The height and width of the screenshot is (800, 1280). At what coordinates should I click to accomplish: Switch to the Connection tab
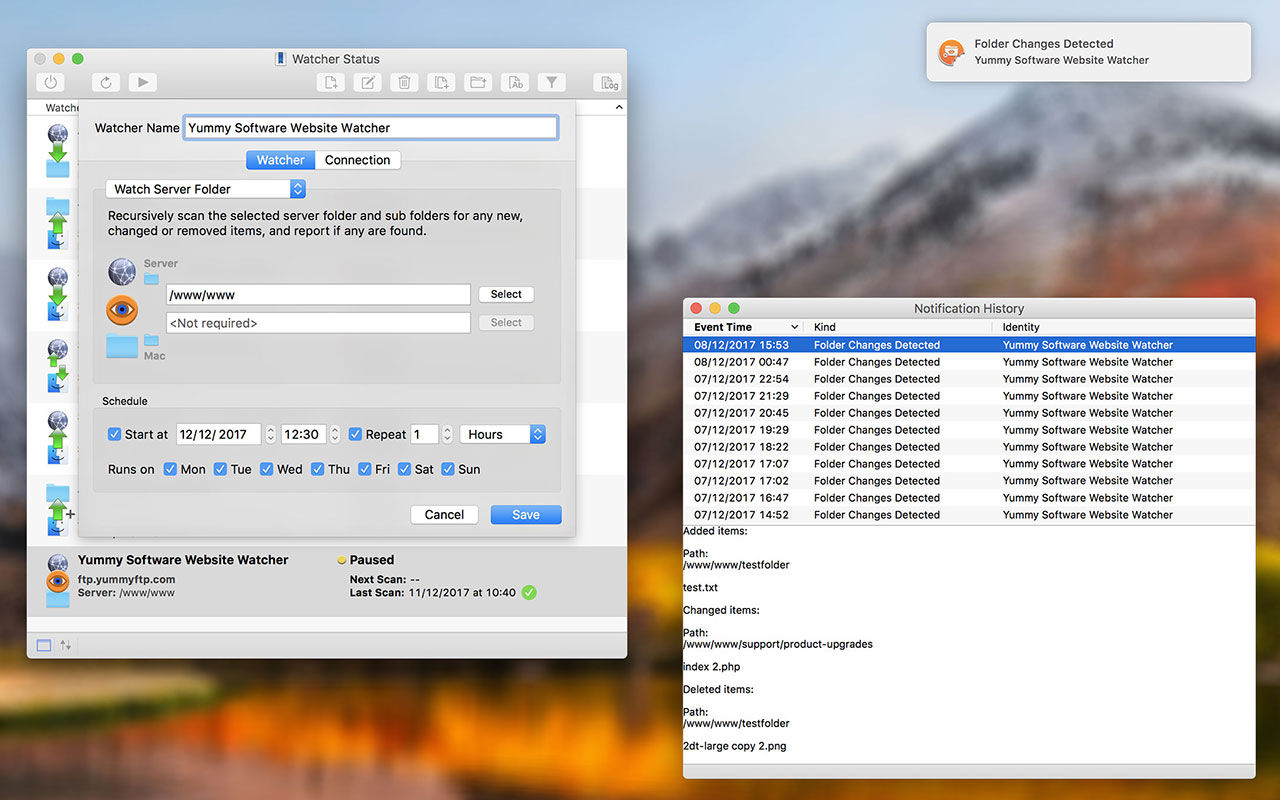click(358, 160)
